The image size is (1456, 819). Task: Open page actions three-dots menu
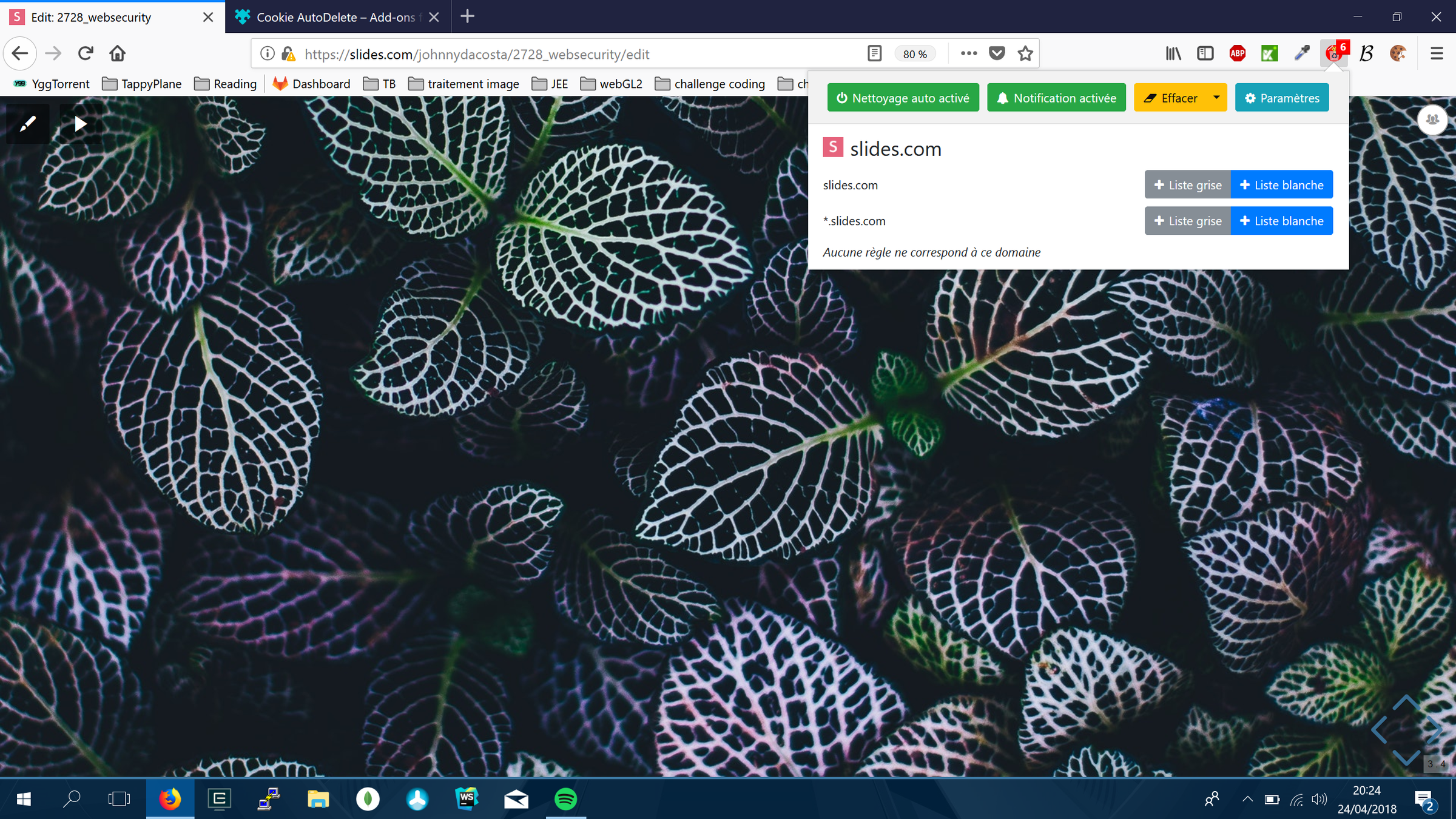[969, 53]
